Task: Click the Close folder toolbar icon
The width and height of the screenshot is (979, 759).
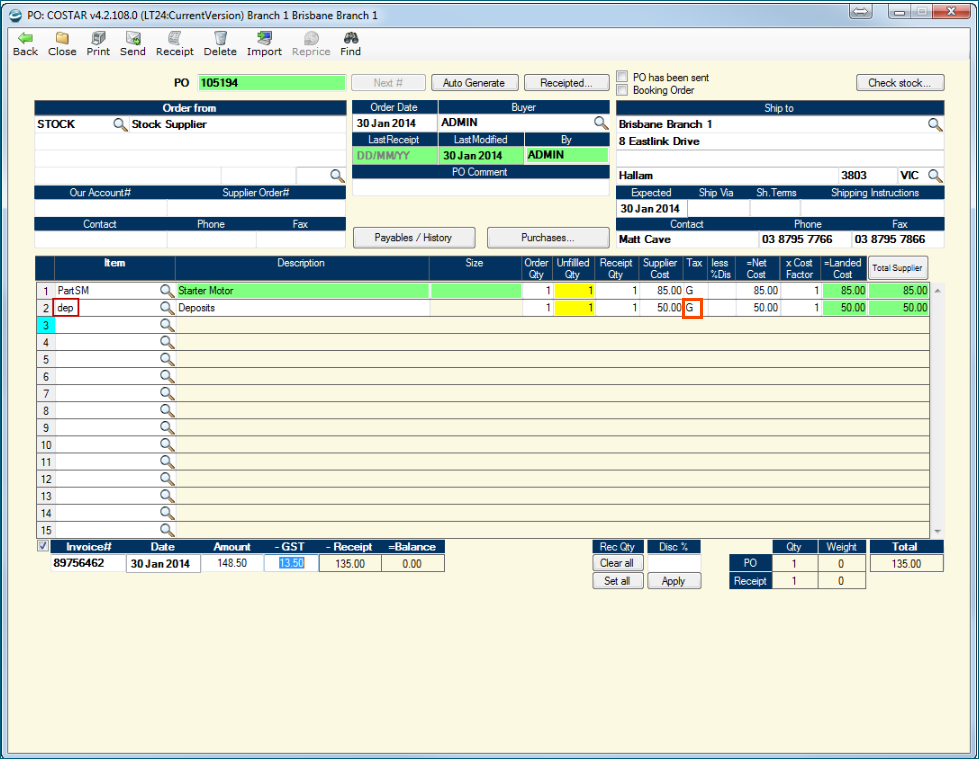Action: (62, 44)
